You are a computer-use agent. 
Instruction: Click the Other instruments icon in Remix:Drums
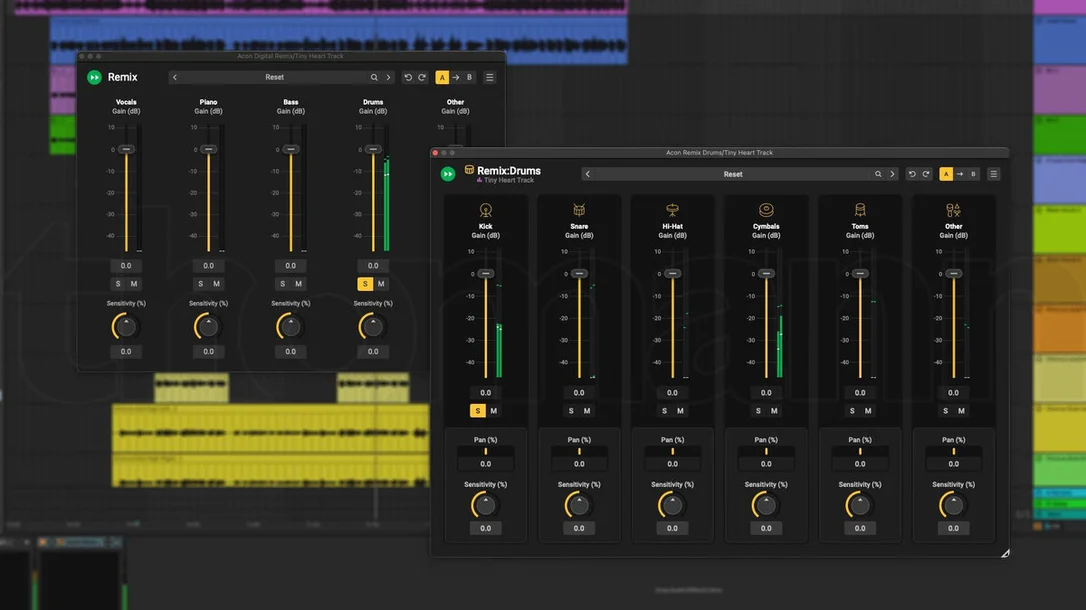[953, 210]
